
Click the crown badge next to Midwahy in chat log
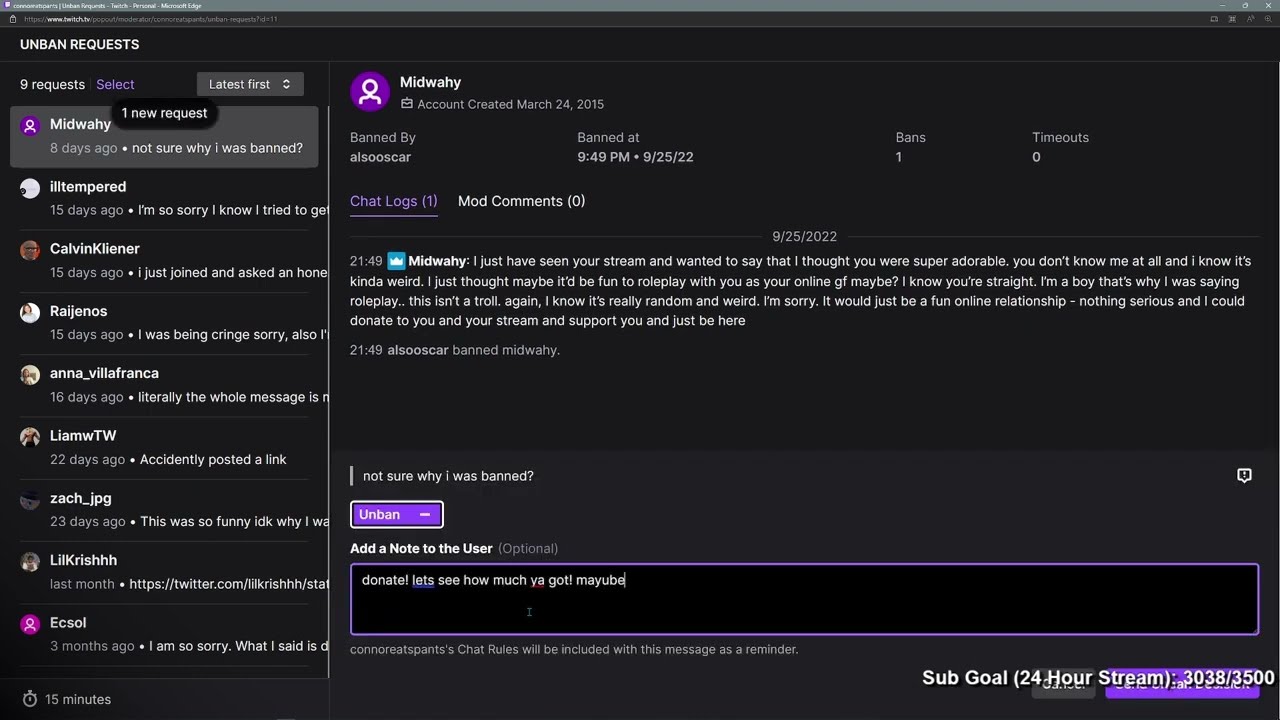click(x=396, y=261)
